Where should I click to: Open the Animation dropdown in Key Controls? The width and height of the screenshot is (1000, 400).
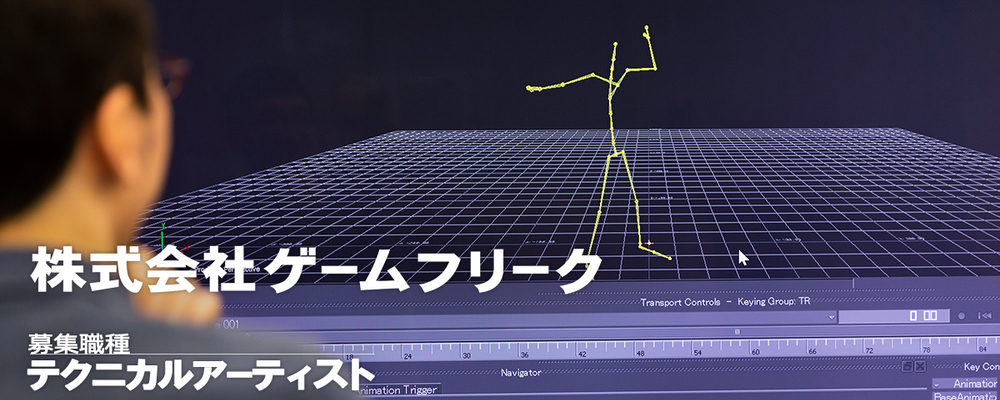coord(966,383)
